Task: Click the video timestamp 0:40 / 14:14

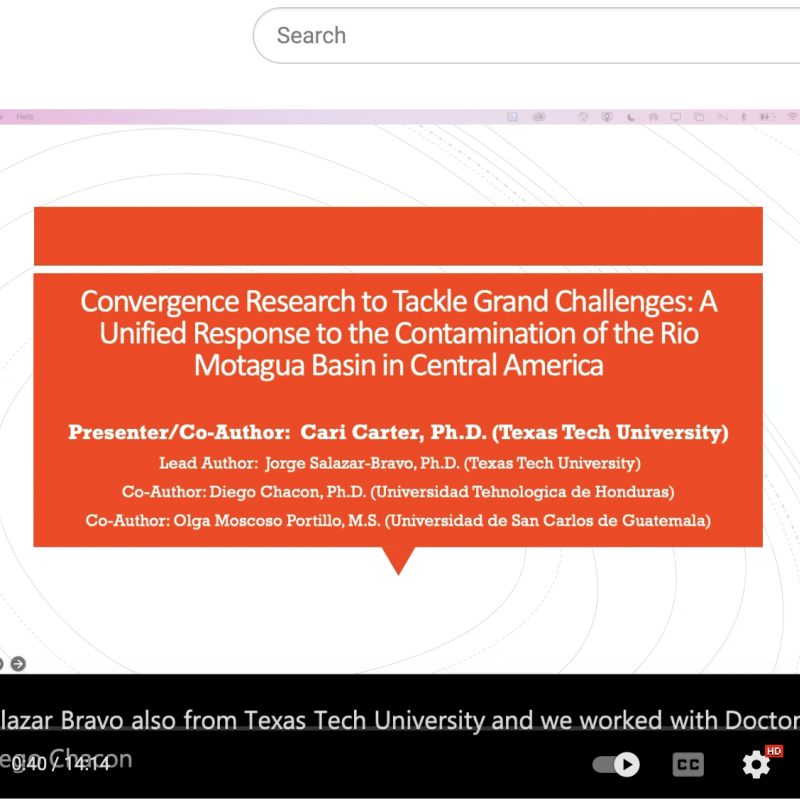Action: pos(60,762)
